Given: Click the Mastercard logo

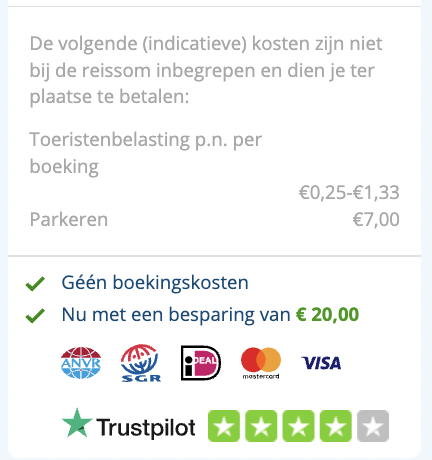Looking at the screenshot, I should (261, 363).
